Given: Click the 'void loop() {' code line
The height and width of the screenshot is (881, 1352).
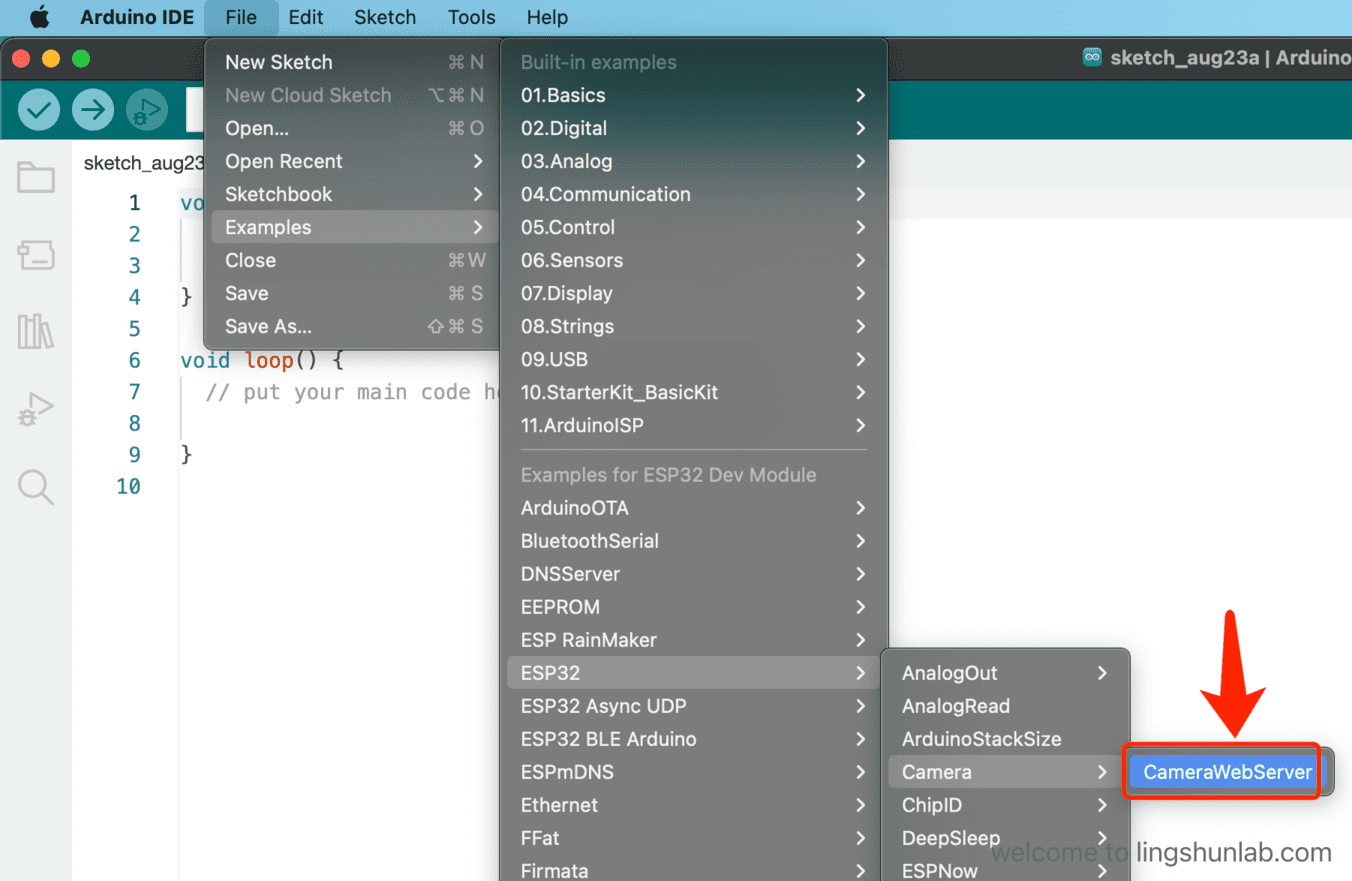Looking at the screenshot, I should point(262,360).
